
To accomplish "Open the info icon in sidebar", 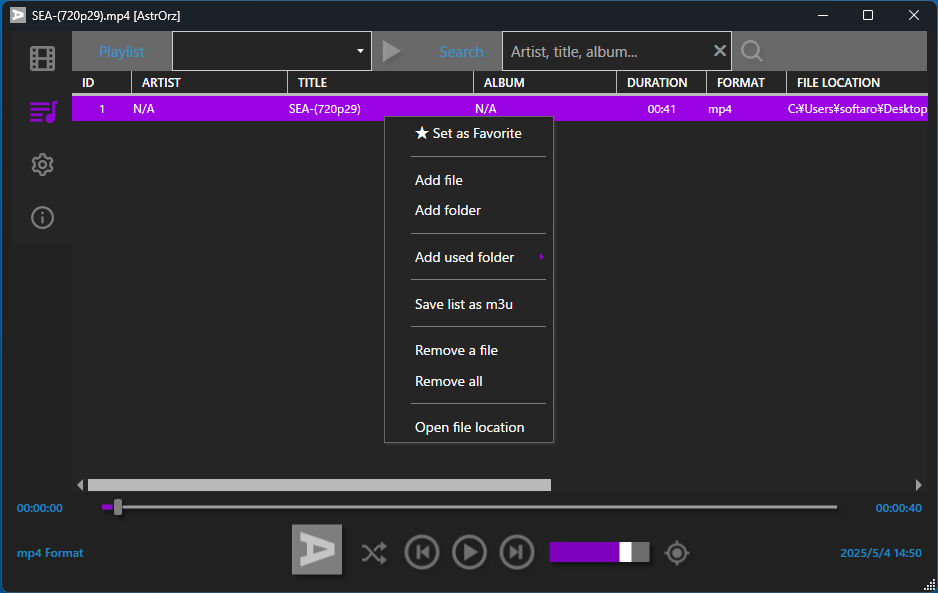I will click(x=42, y=217).
